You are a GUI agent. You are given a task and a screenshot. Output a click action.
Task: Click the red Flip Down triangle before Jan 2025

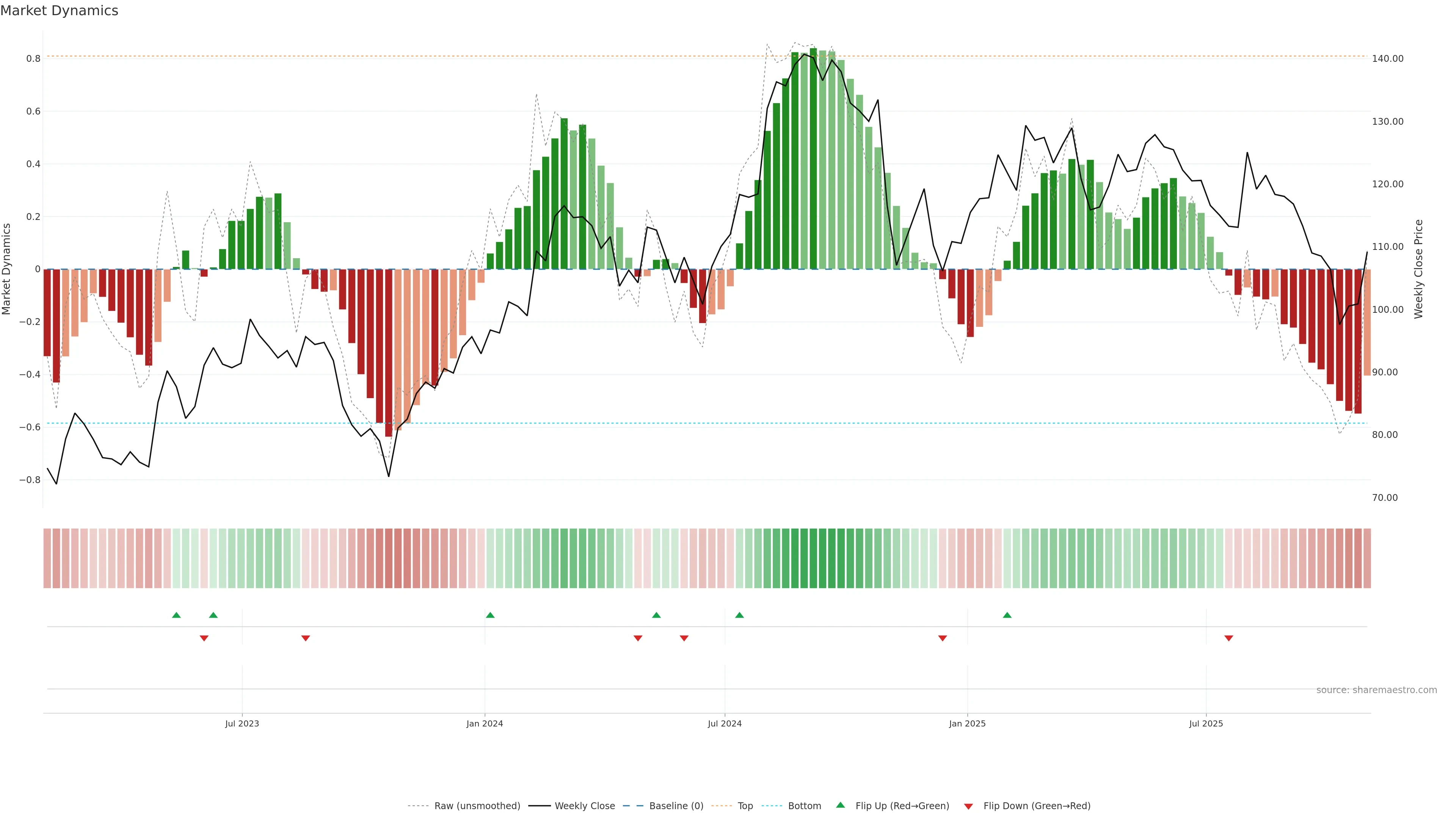click(x=942, y=638)
